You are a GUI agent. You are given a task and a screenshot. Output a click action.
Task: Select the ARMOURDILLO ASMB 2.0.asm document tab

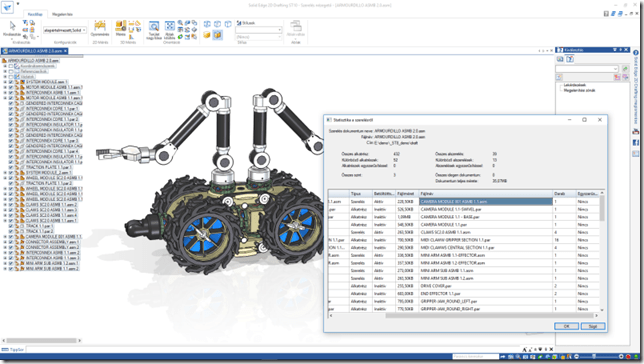coord(34,51)
